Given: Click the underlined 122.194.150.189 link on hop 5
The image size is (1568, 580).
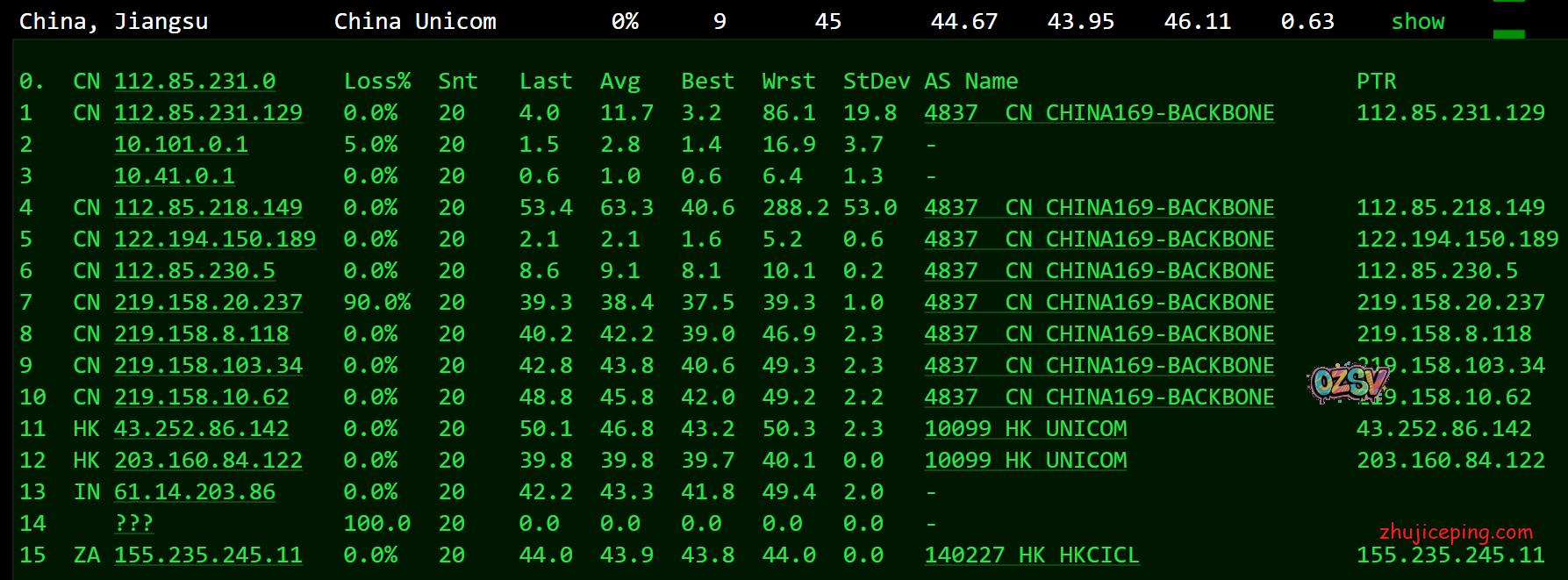Looking at the screenshot, I should (x=215, y=240).
